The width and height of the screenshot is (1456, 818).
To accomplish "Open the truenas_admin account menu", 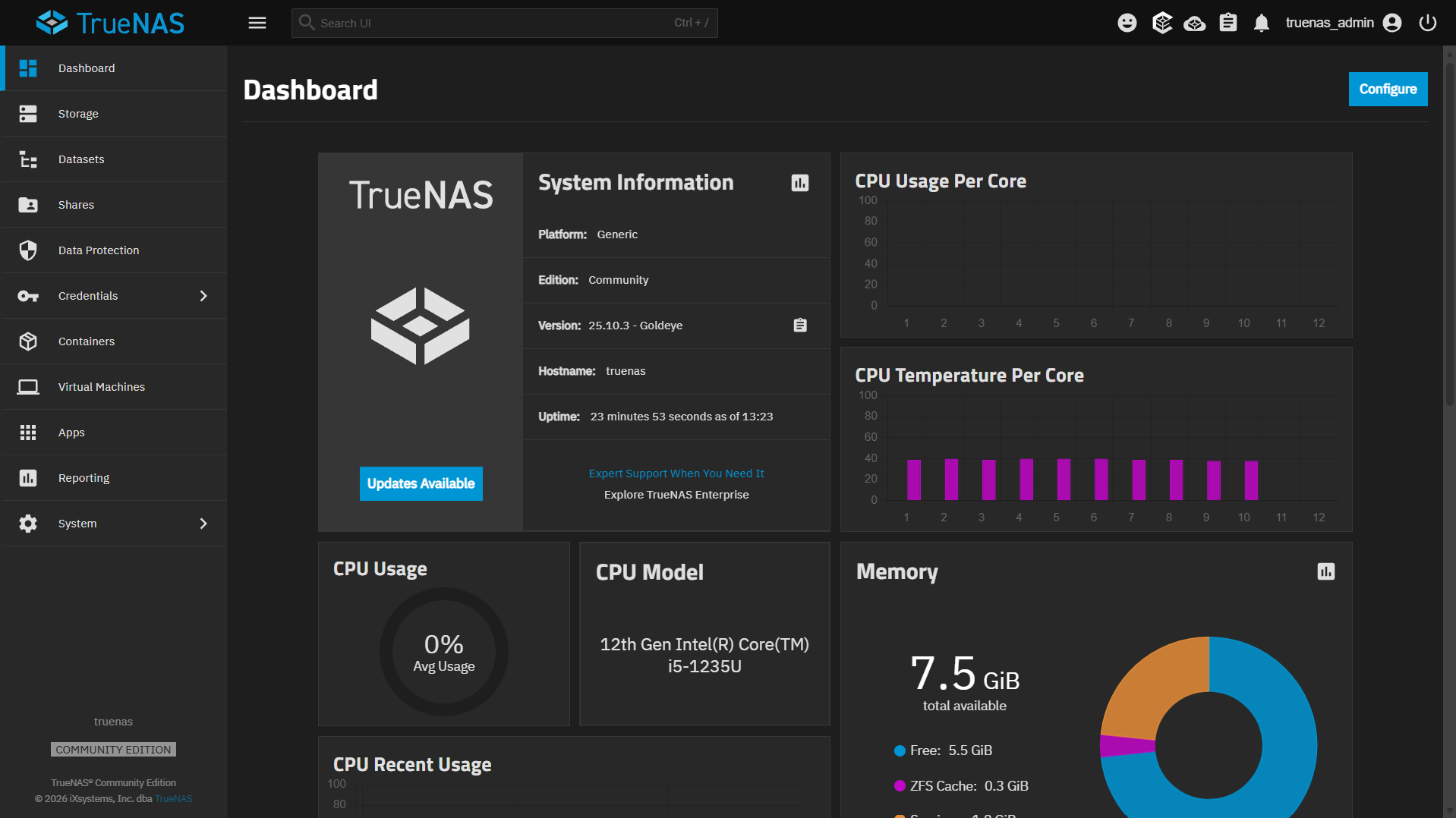I will pos(1343,23).
